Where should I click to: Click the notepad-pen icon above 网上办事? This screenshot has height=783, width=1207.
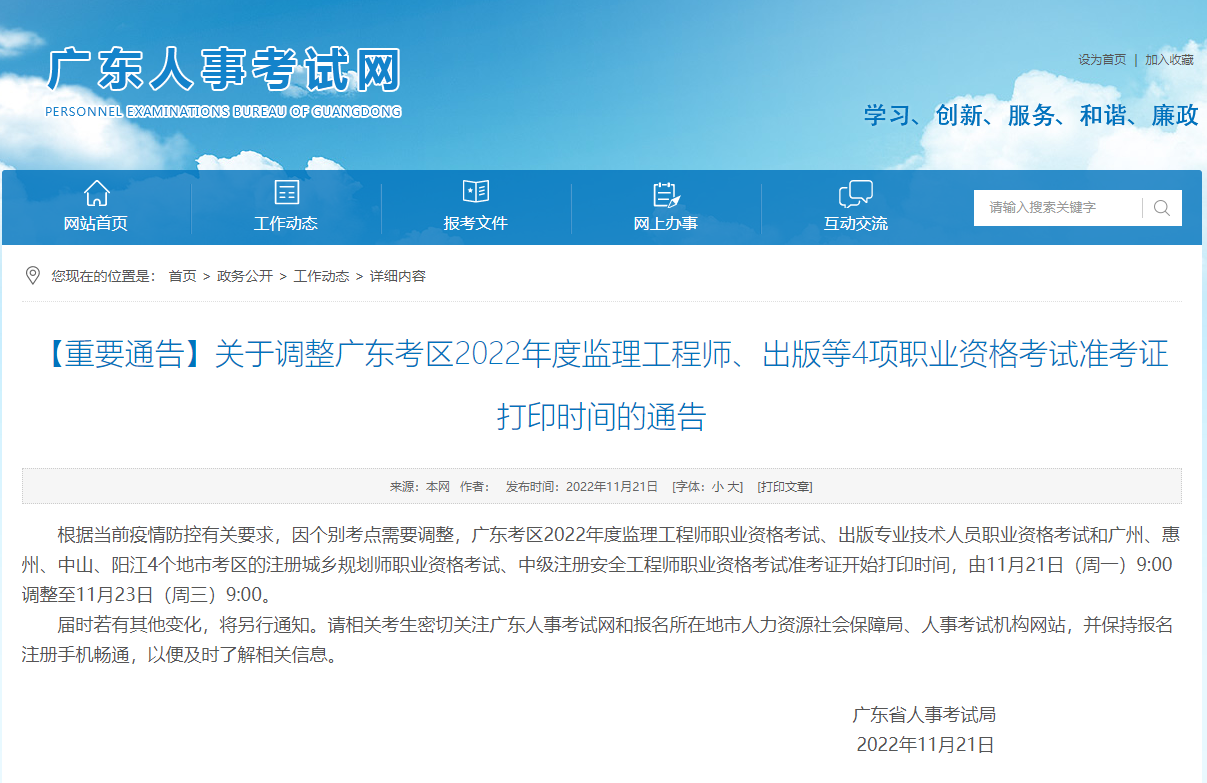pyautogui.click(x=665, y=193)
